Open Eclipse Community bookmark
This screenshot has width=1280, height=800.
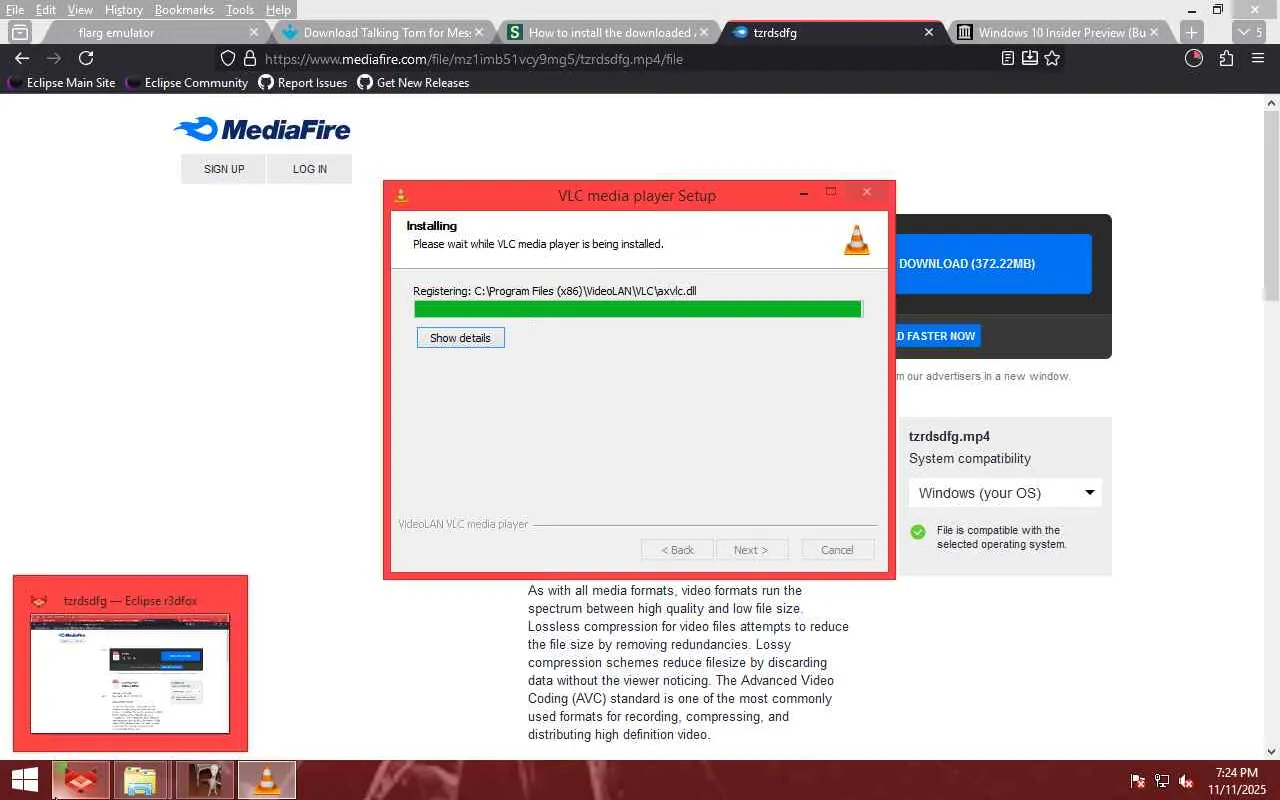click(187, 83)
